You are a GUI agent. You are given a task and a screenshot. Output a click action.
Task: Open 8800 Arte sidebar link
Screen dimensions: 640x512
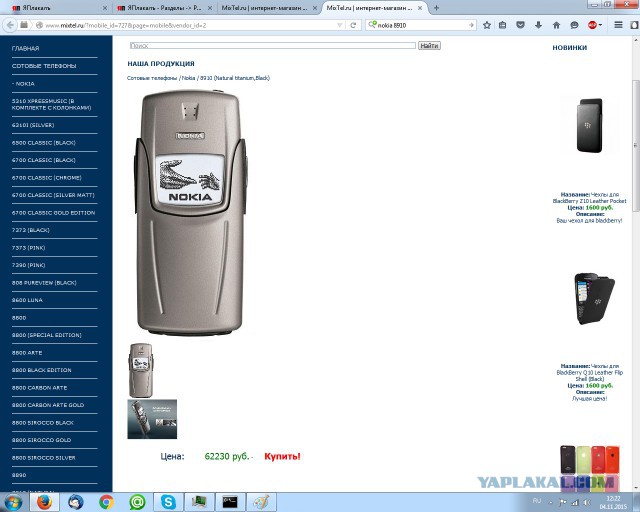pyautogui.click(x=27, y=352)
